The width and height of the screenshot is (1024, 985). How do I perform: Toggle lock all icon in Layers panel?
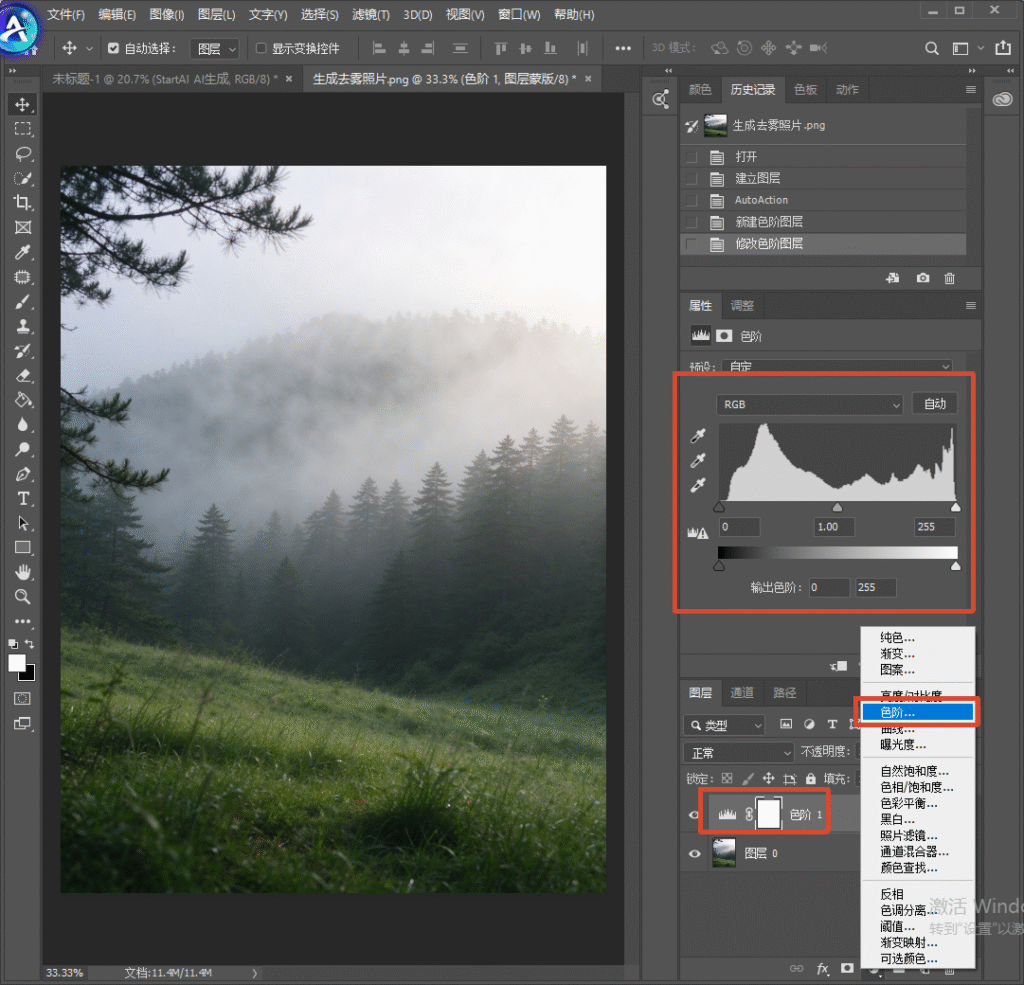(x=810, y=779)
